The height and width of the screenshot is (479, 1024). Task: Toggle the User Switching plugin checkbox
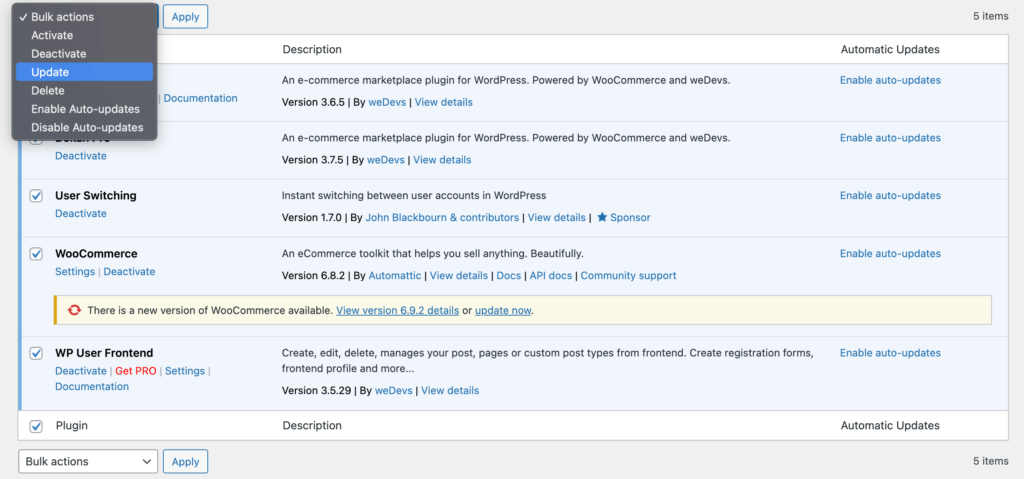tap(37, 195)
